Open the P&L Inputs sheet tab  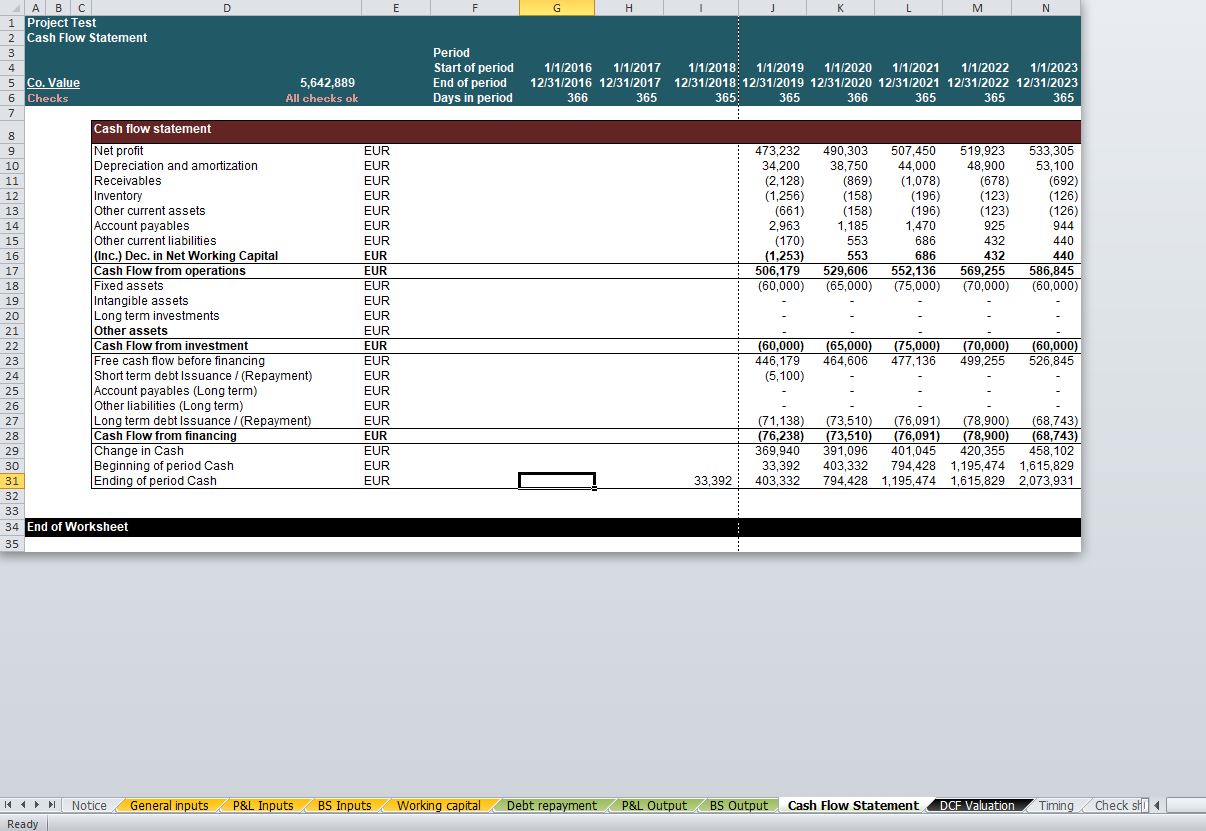point(263,805)
